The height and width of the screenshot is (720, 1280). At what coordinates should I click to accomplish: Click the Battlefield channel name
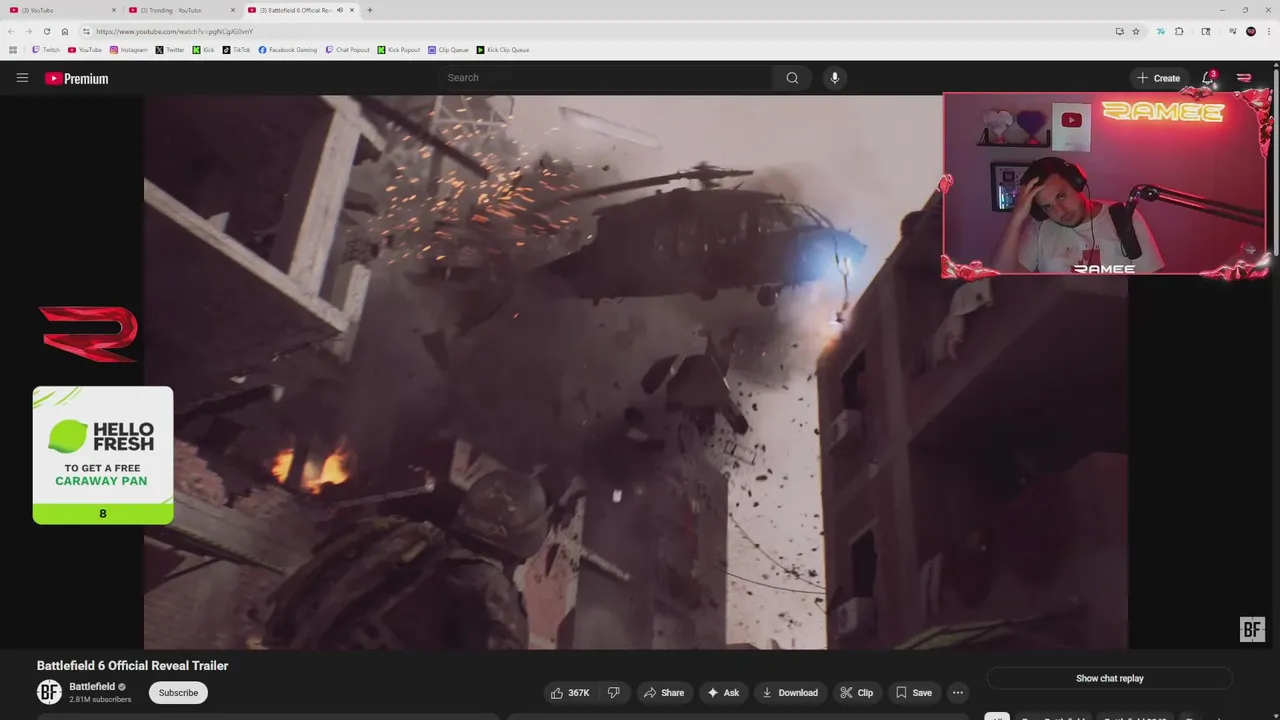point(92,687)
